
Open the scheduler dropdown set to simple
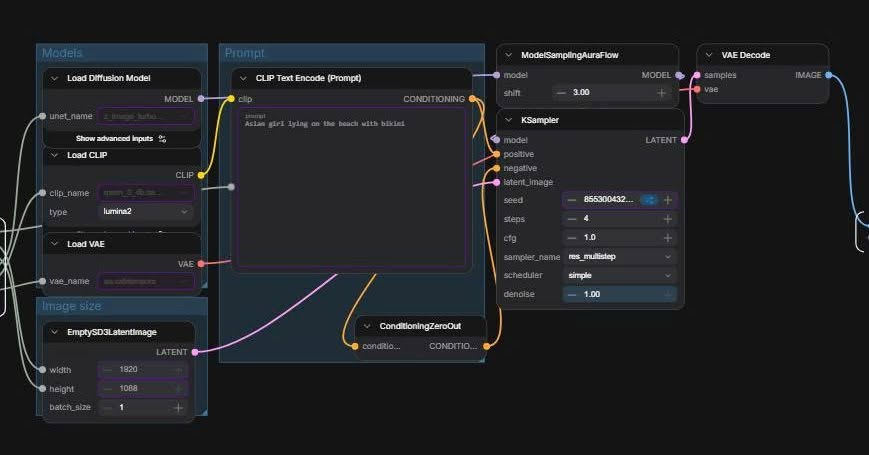[619, 275]
